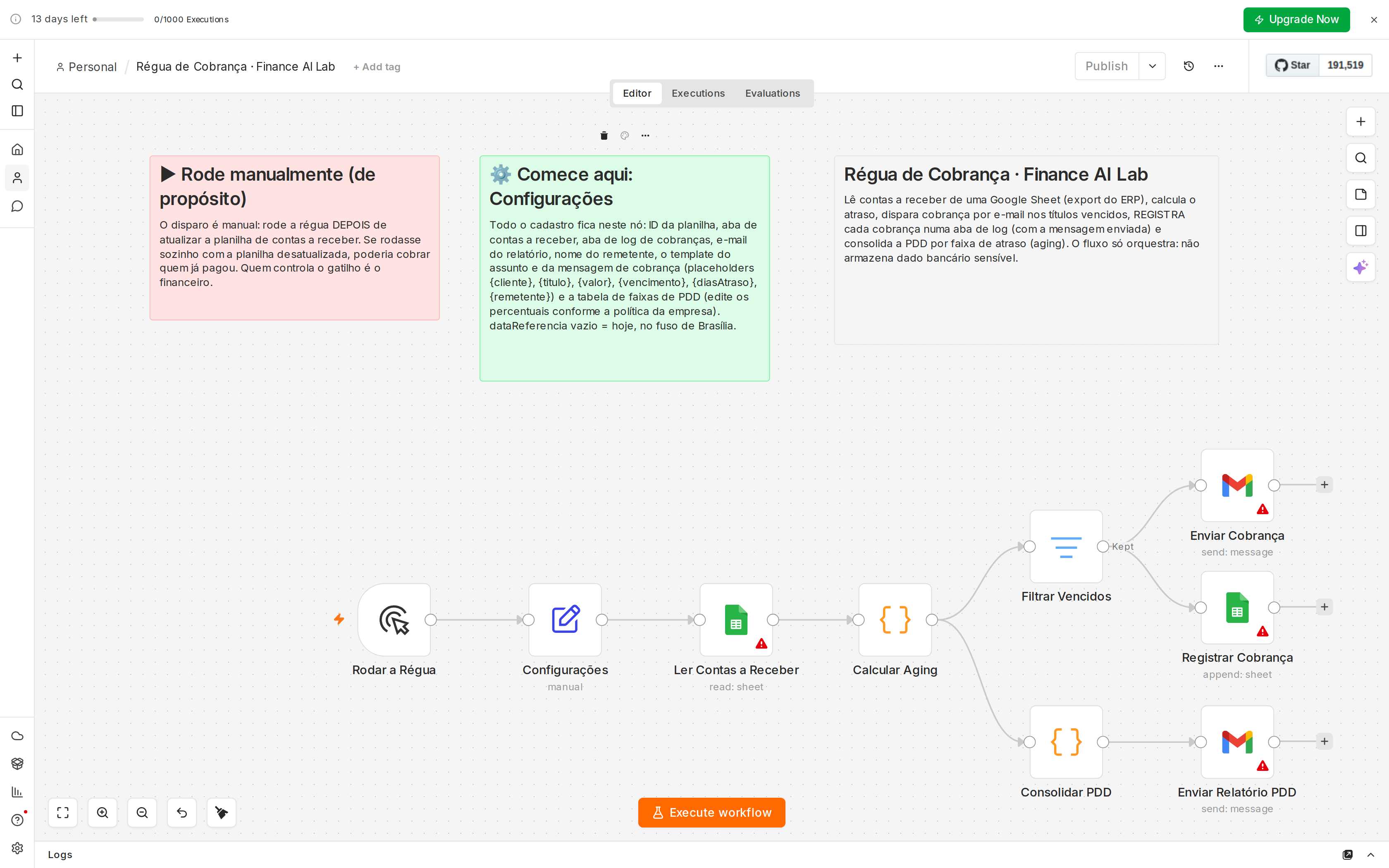
Task: Click the Logs label at bottom
Action: (x=60, y=855)
